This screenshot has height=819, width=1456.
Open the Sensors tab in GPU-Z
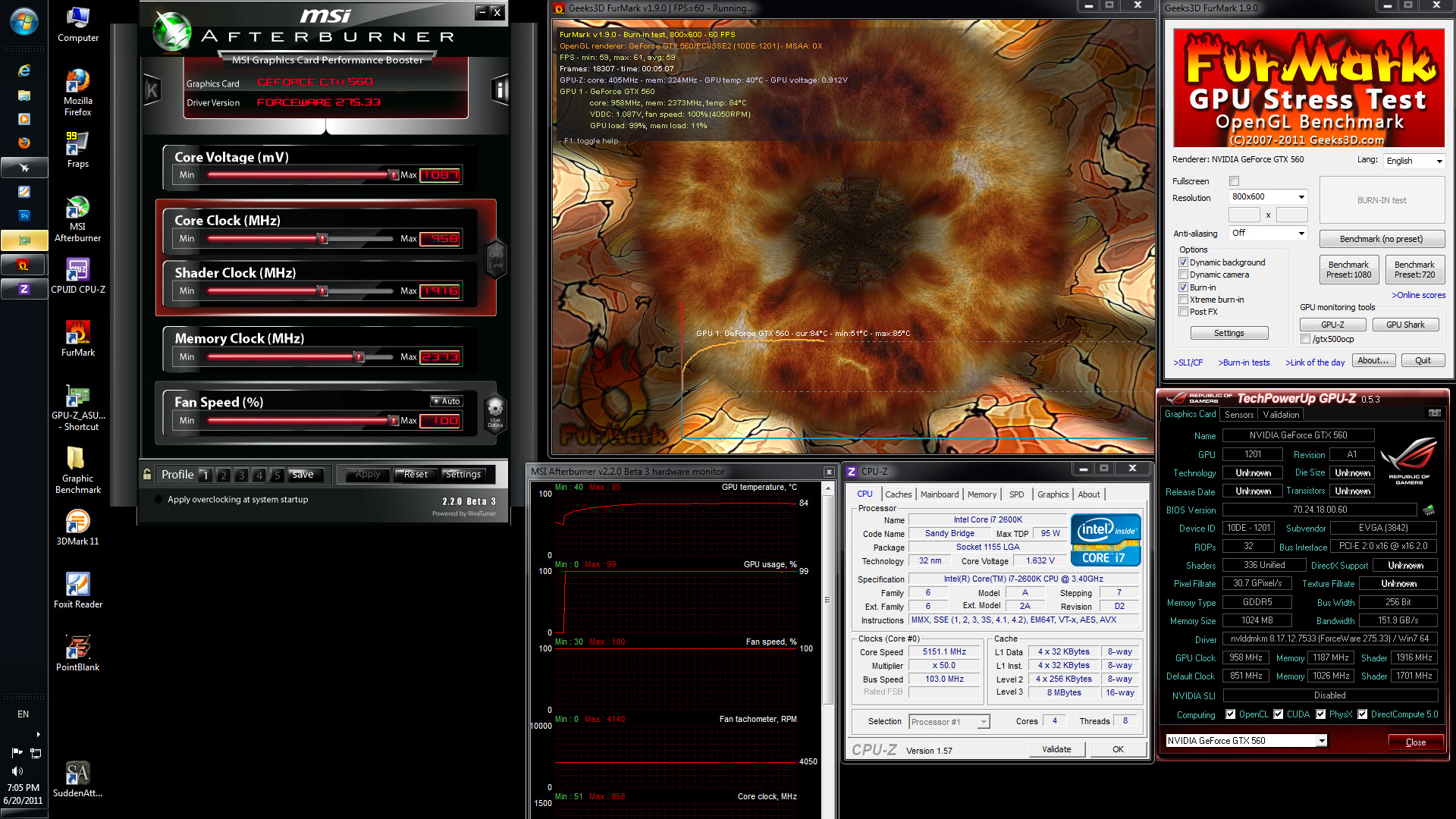[1238, 415]
